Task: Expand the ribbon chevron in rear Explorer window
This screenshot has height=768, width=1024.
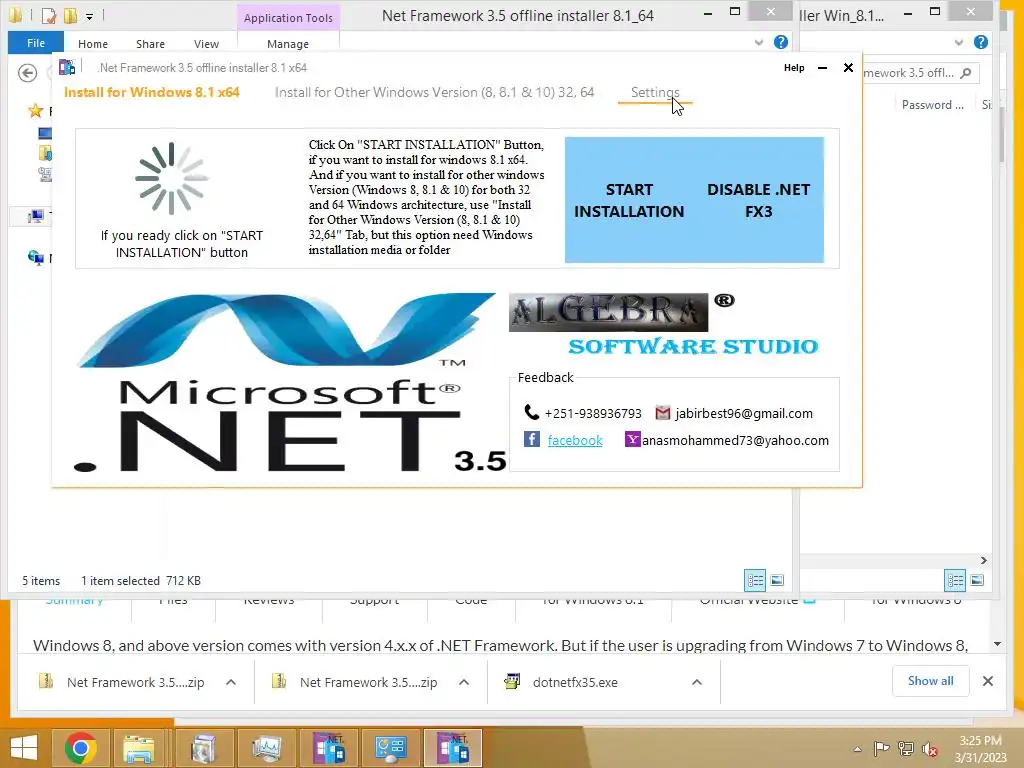Action: click(x=958, y=42)
